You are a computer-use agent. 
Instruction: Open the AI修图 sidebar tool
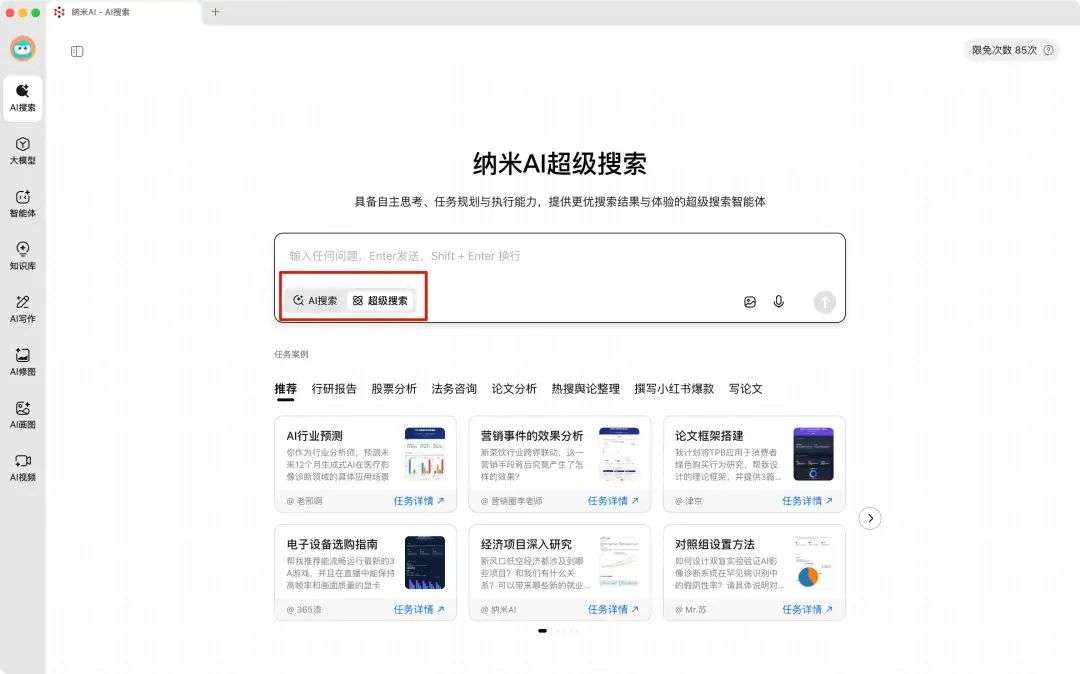23,362
